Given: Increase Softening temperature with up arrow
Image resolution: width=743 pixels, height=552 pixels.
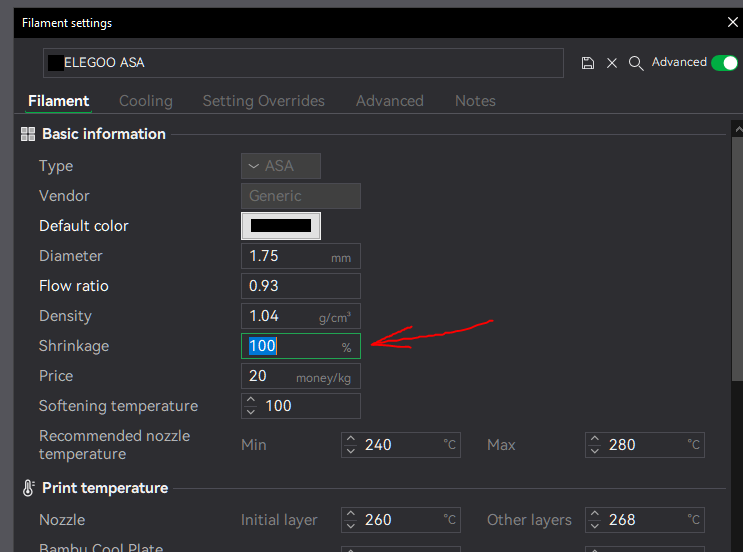Looking at the screenshot, I should pos(251,400).
